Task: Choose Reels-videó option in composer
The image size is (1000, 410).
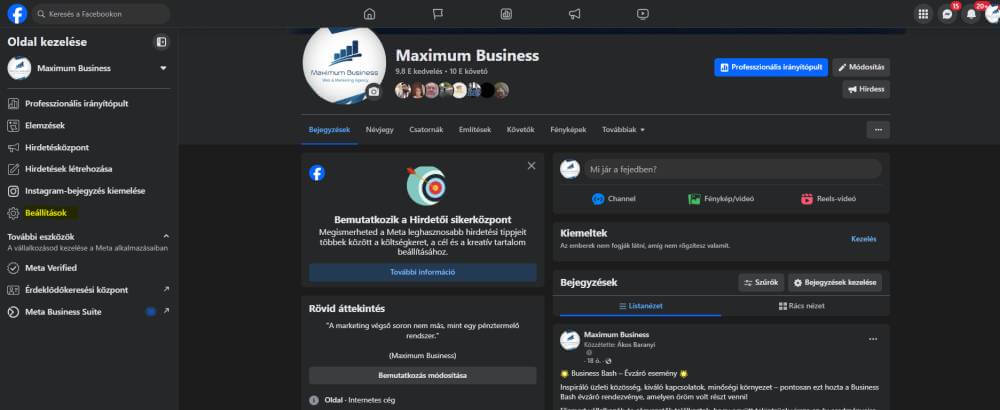Action: [828, 199]
